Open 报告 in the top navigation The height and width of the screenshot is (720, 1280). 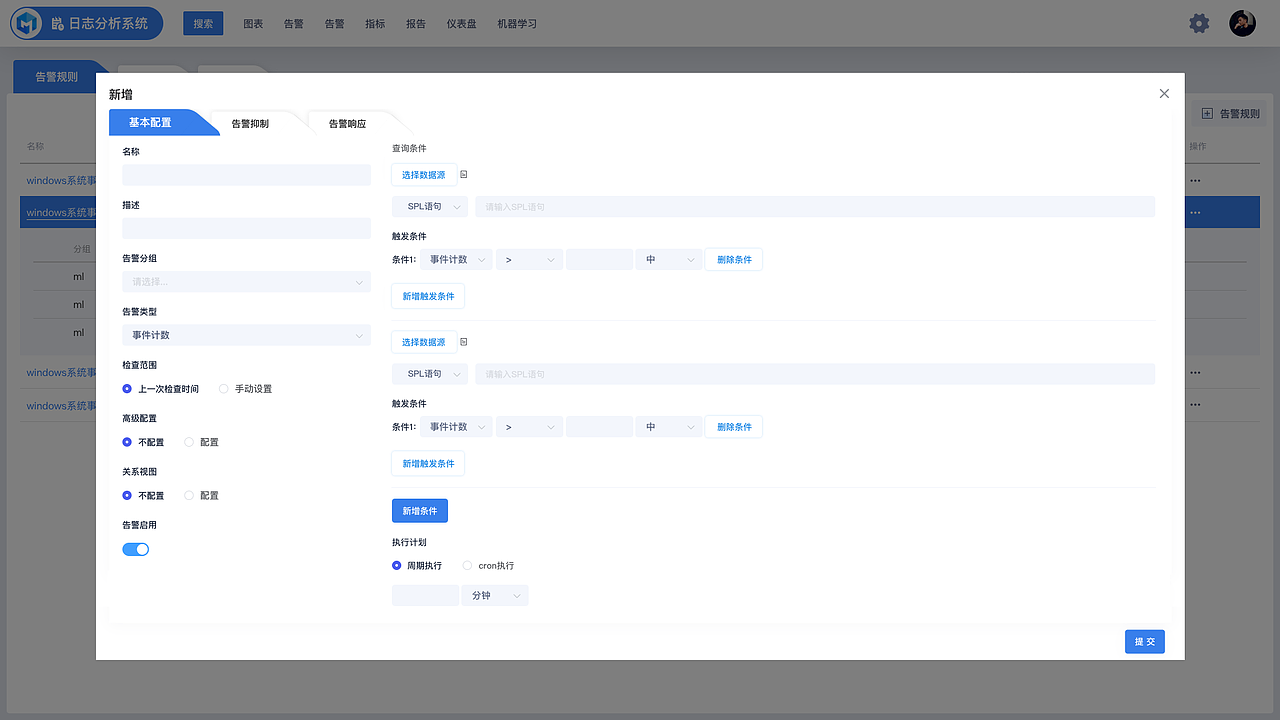416,23
